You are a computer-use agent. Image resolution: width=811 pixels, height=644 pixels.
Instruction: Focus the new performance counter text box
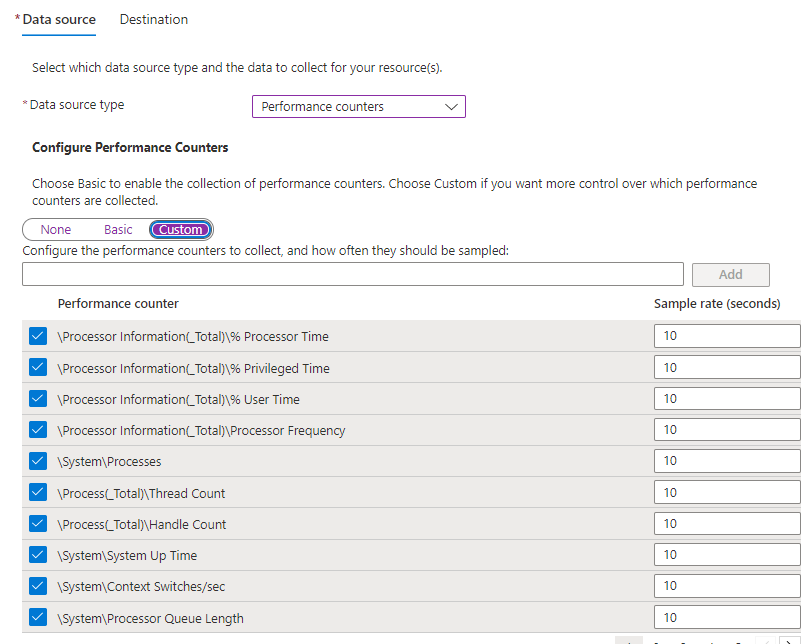352,275
